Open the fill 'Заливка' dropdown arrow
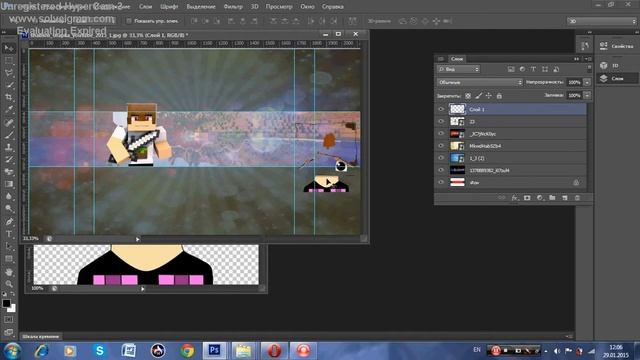 [587, 96]
